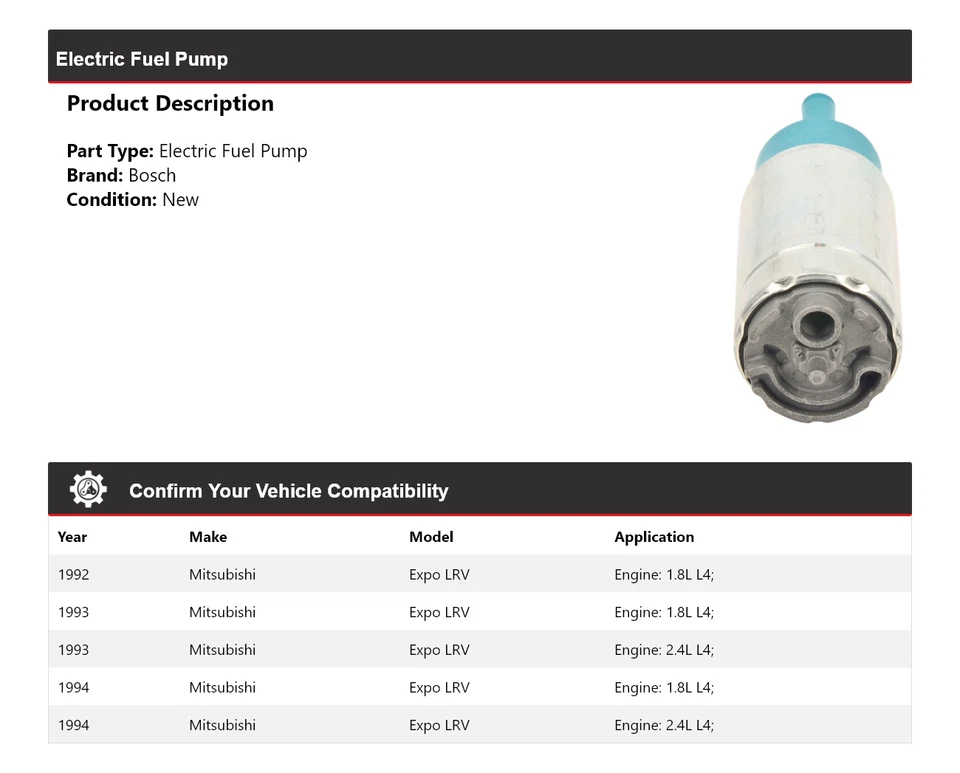Click the year cell of the 1994 1.8L row

pos(73,688)
